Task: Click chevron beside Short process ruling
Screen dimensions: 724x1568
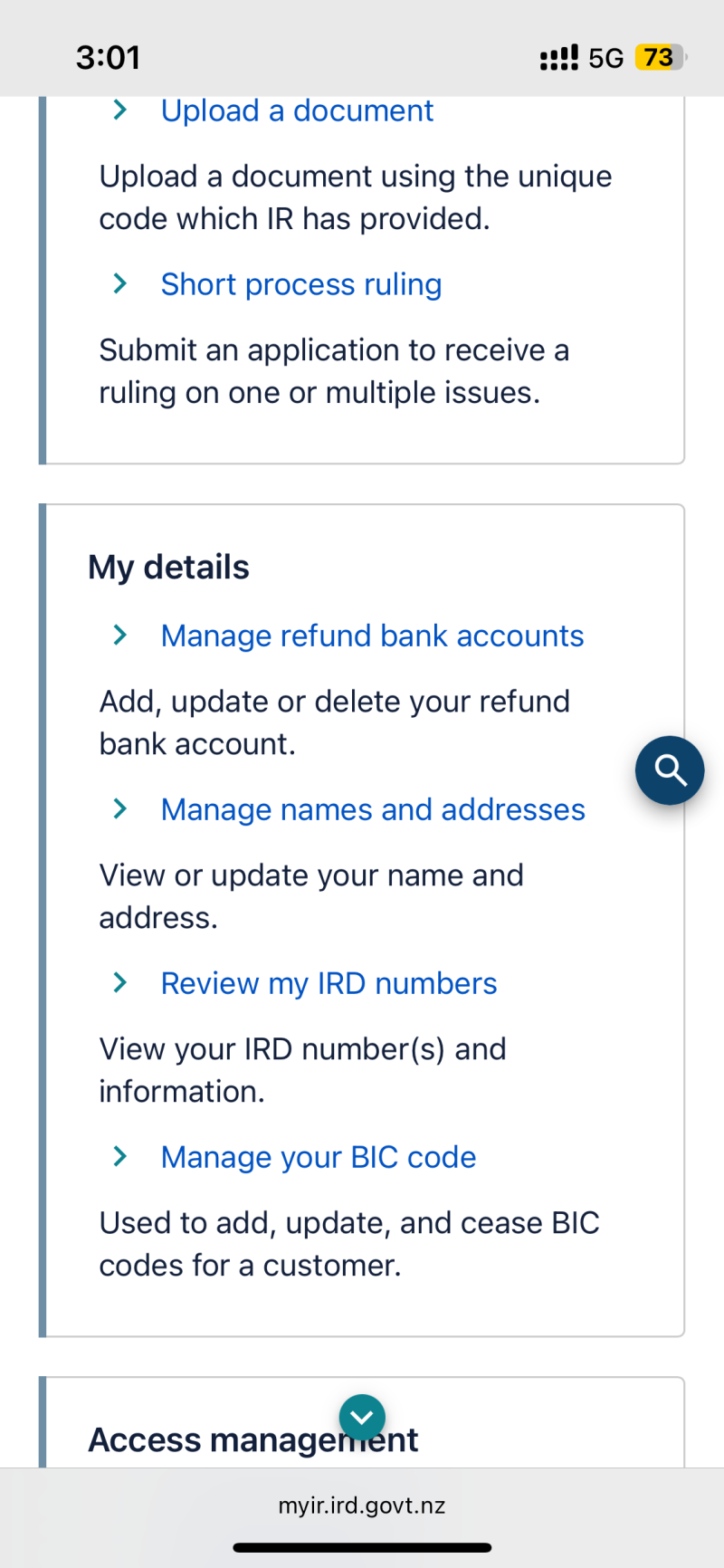Action: [x=119, y=284]
